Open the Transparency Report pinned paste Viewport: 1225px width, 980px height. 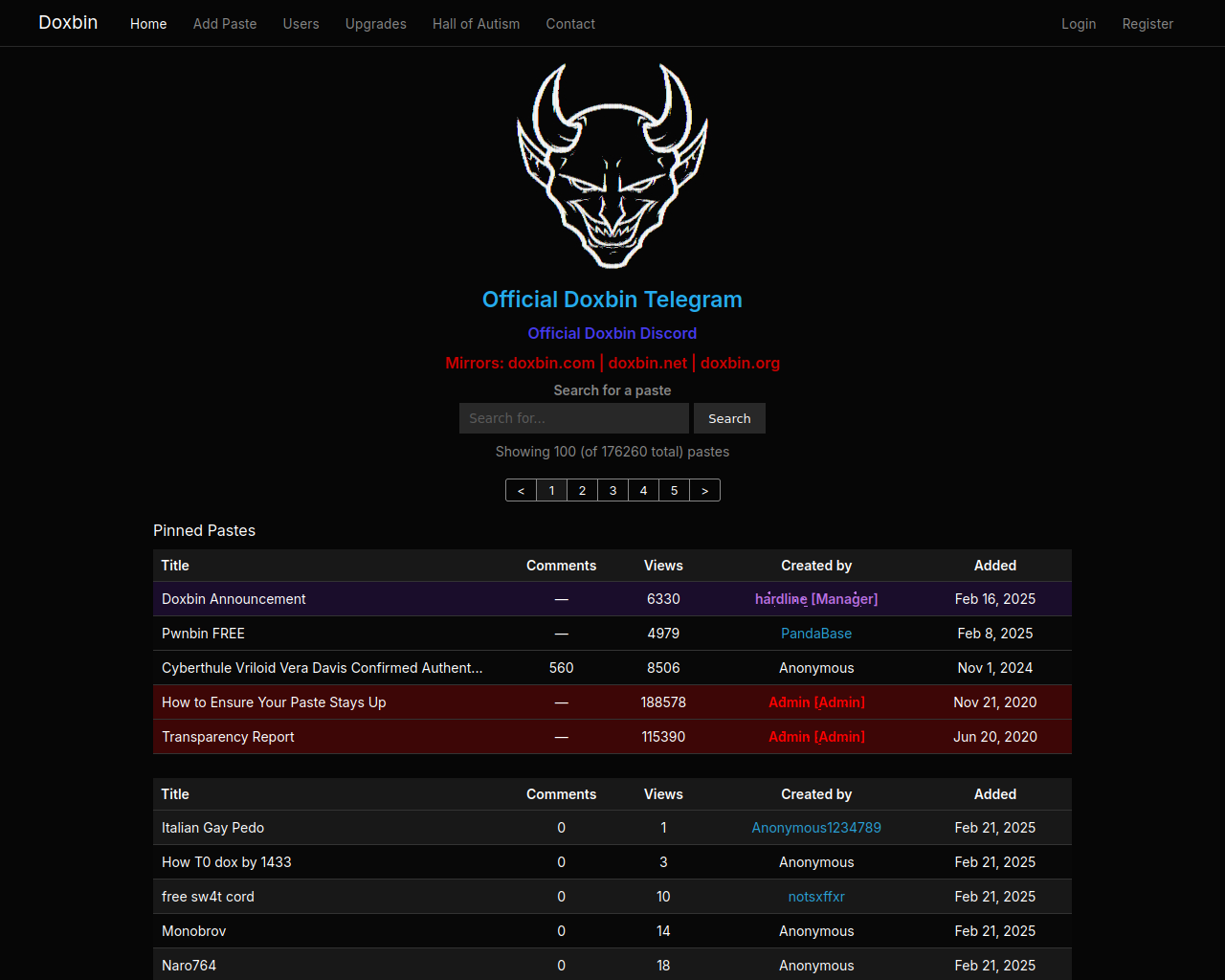tap(228, 737)
